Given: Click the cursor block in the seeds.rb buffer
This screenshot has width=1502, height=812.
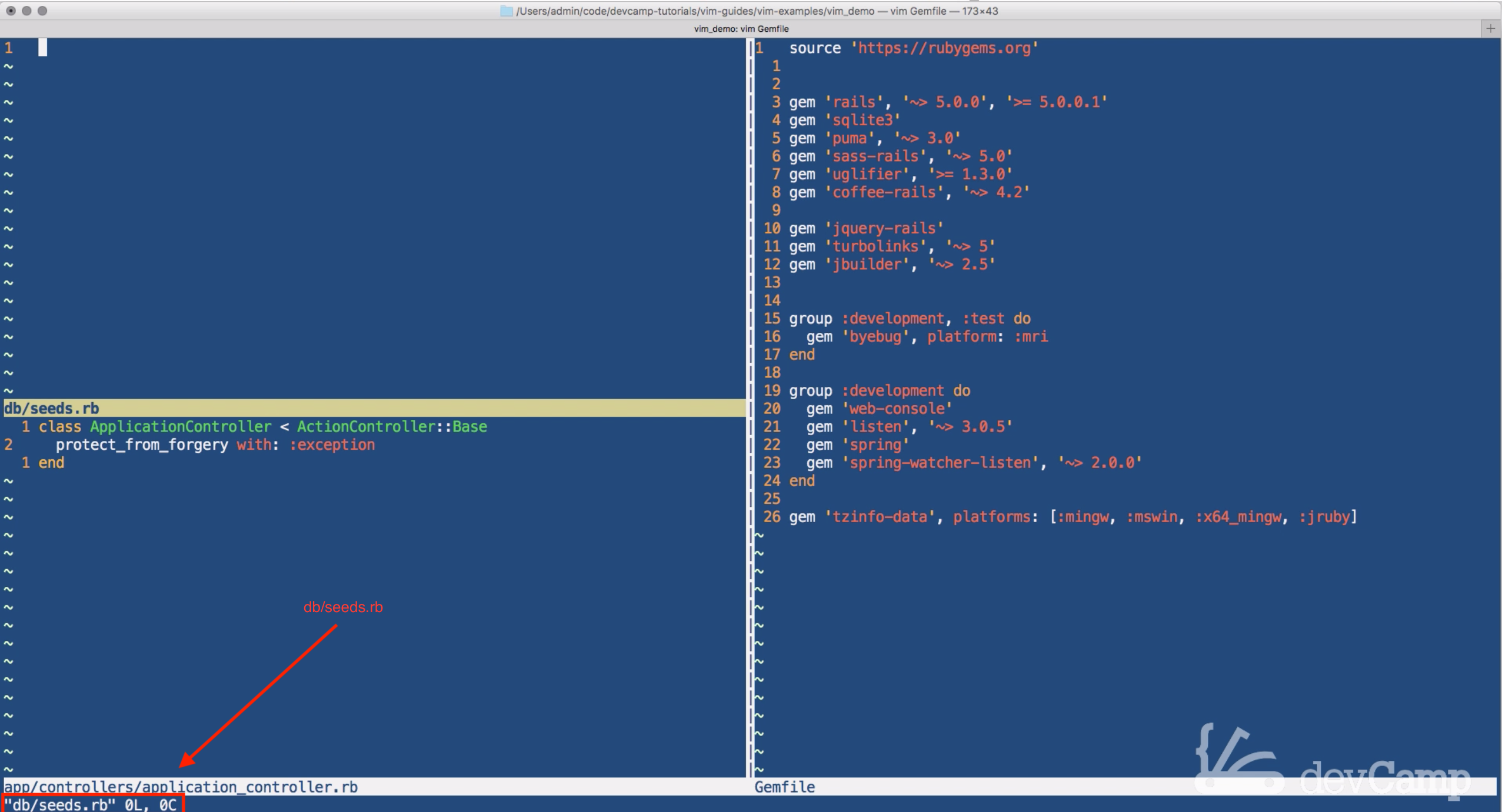Looking at the screenshot, I should tap(42, 48).
